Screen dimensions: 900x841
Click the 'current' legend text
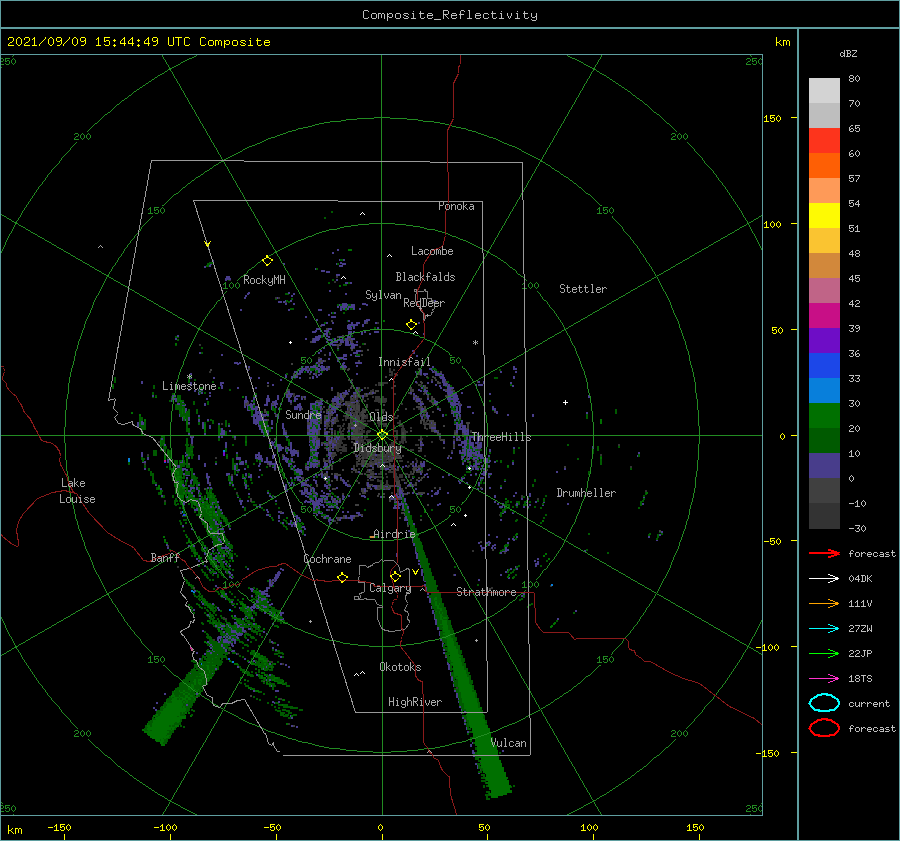pos(869,704)
